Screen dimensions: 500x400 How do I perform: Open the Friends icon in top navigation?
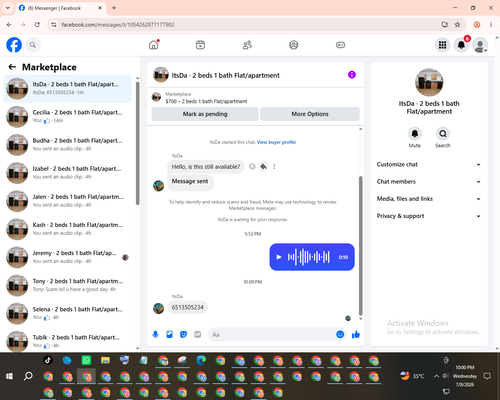247,45
